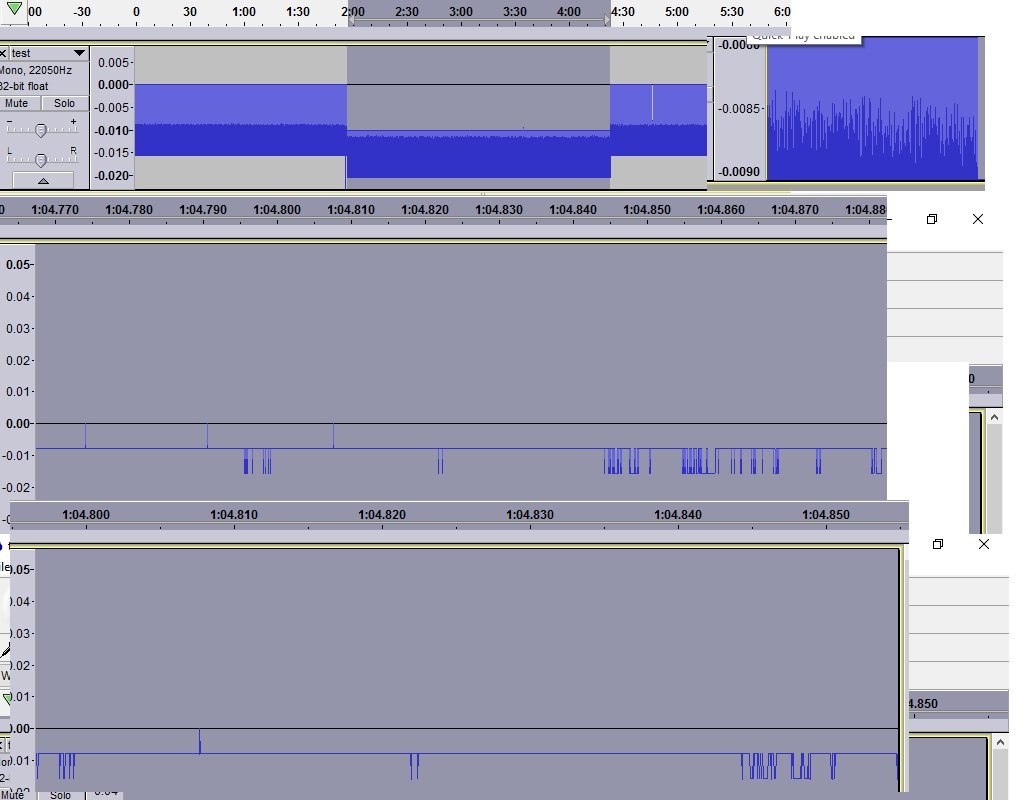Collapse the test track using the up-arrow button
1023x800 pixels.
[x=42, y=180]
